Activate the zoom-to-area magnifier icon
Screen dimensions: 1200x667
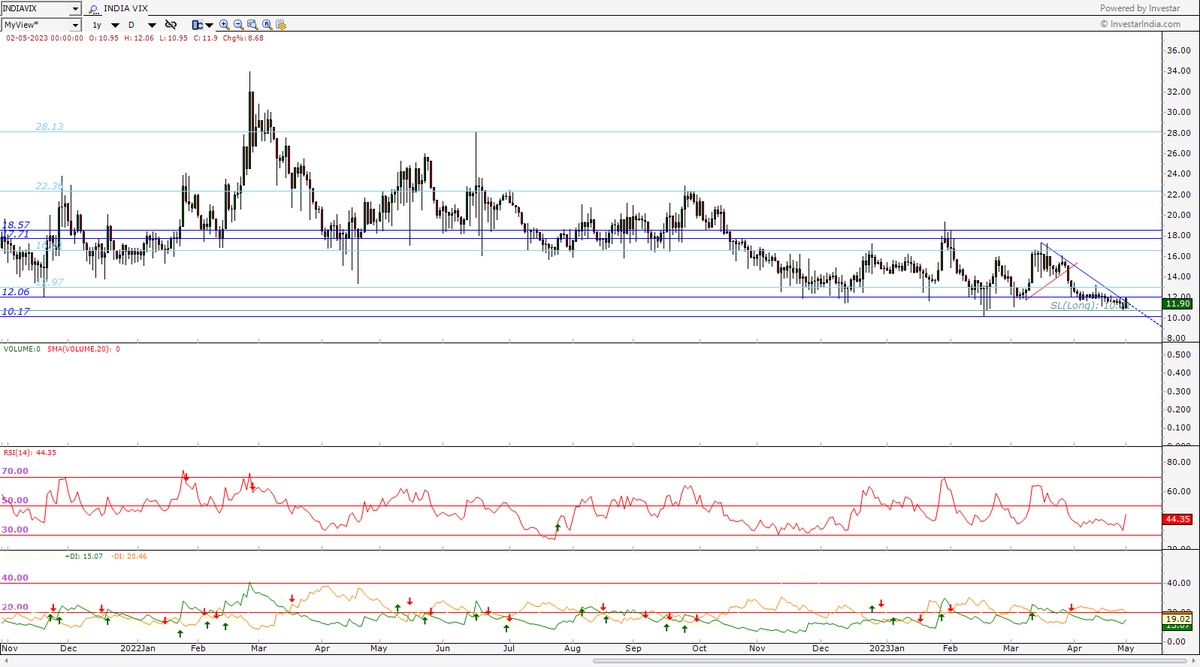[x=252, y=23]
